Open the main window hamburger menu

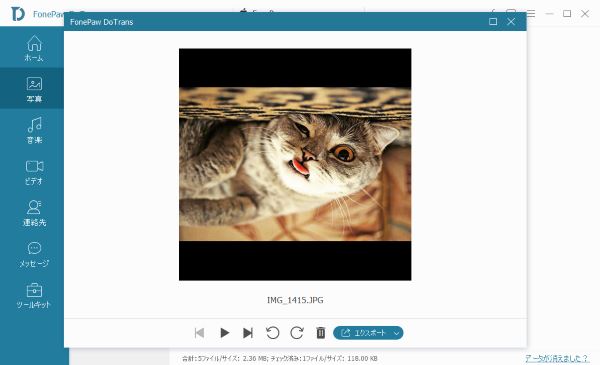coord(531,14)
